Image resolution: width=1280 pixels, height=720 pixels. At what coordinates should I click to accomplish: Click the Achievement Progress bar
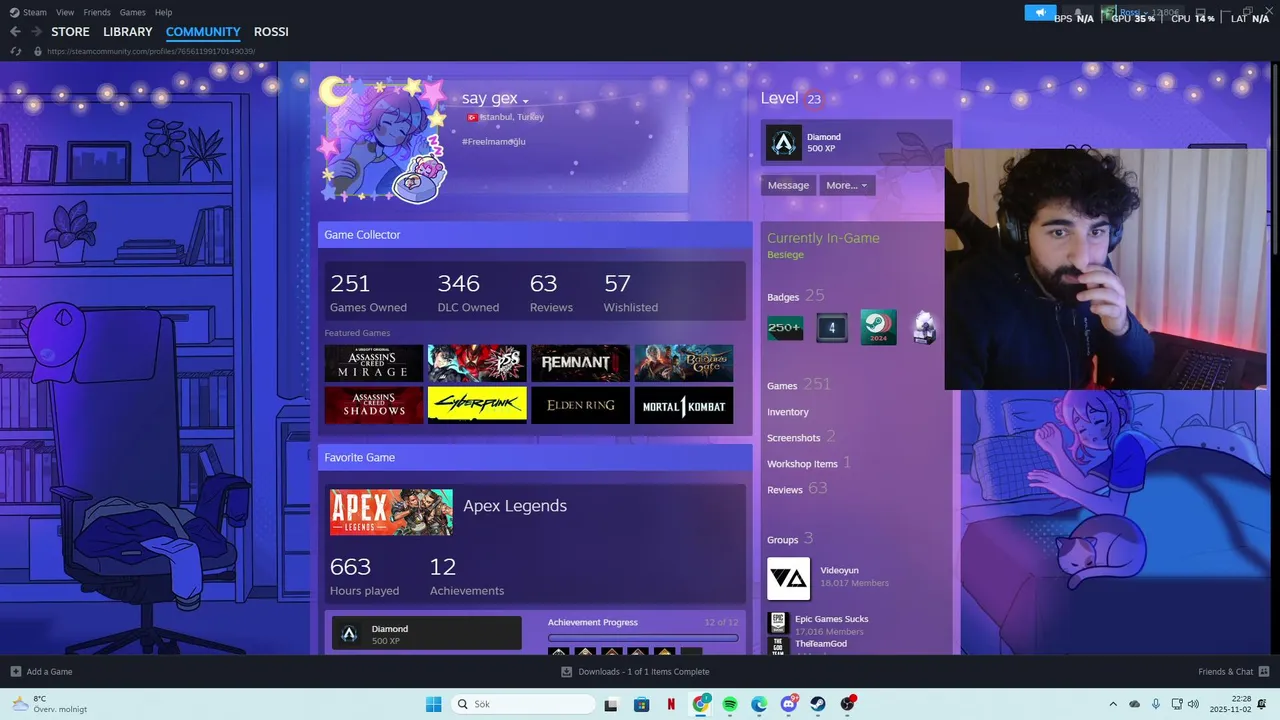(x=643, y=638)
